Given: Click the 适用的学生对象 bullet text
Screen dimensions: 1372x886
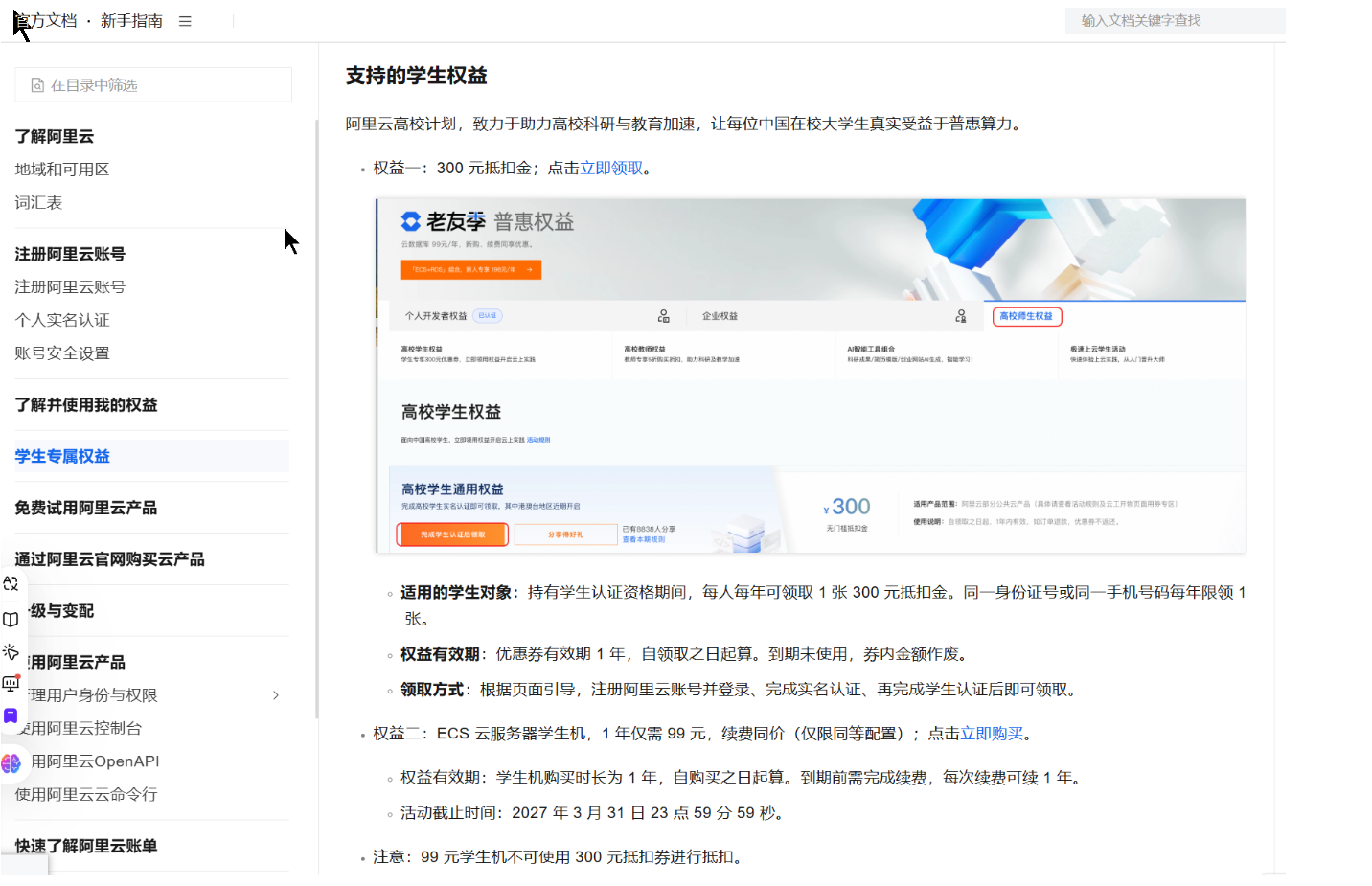Looking at the screenshot, I should [x=823, y=605].
